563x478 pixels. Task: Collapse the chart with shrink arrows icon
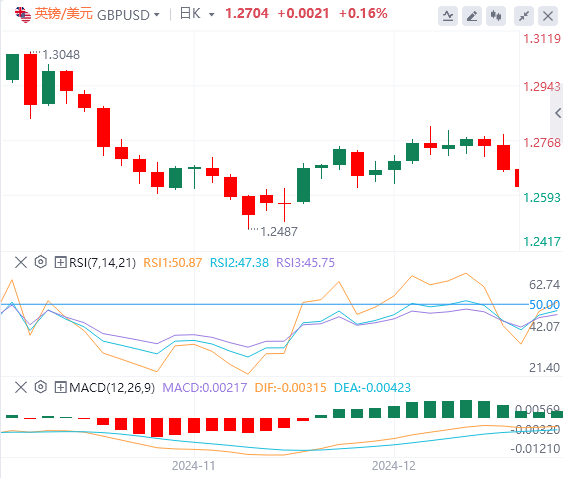click(524, 16)
